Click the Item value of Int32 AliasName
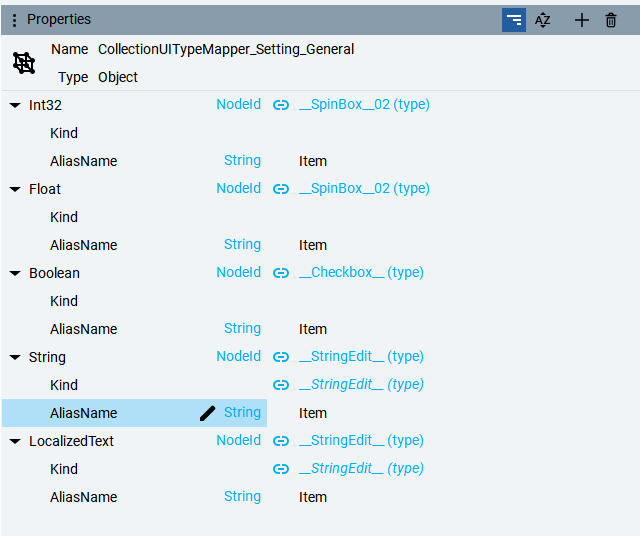 [313, 161]
